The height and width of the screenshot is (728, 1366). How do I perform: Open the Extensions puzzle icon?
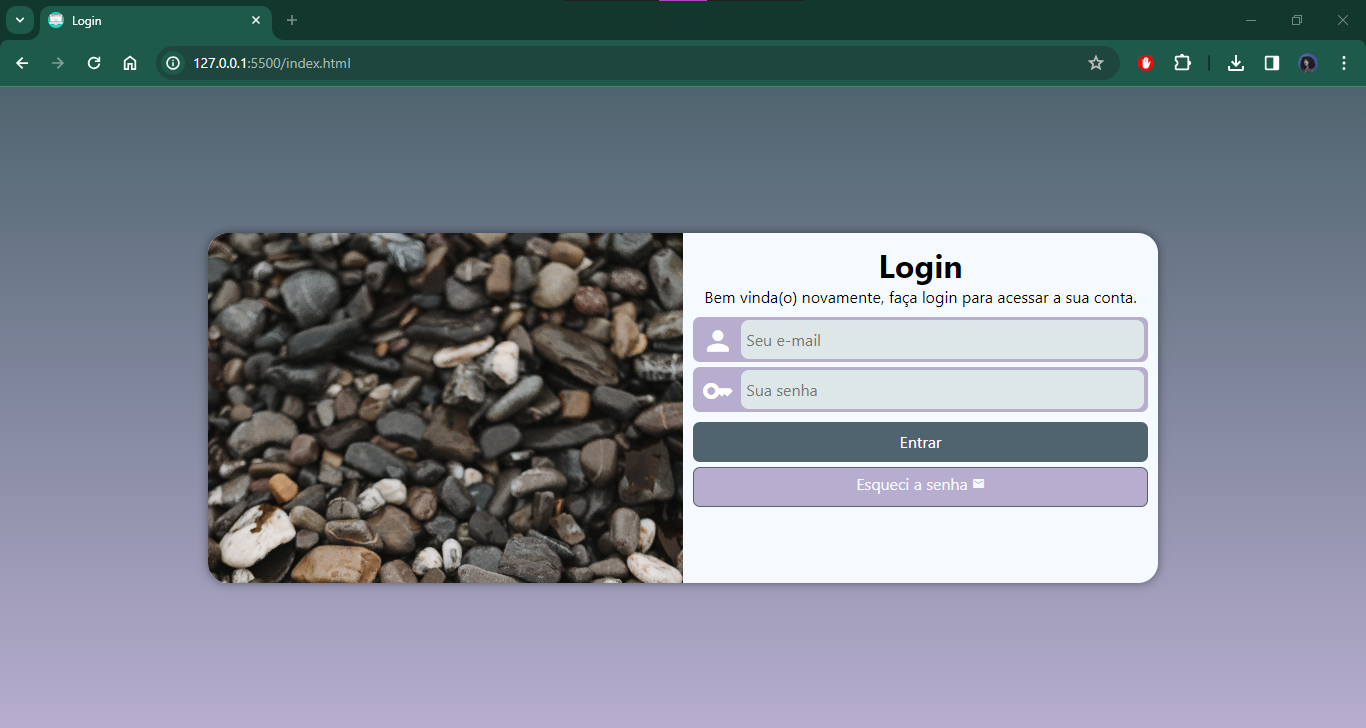1182,63
